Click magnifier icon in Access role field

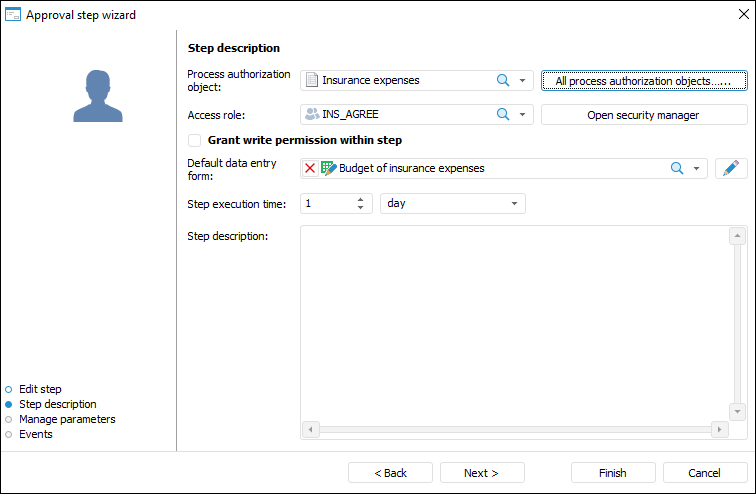[503, 115]
